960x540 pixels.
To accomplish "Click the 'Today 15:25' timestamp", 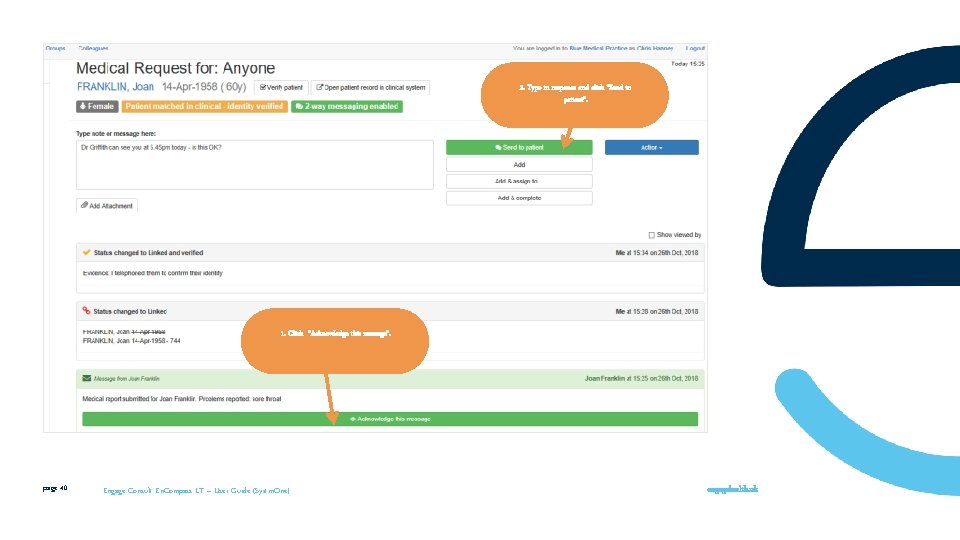I will [x=688, y=64].
